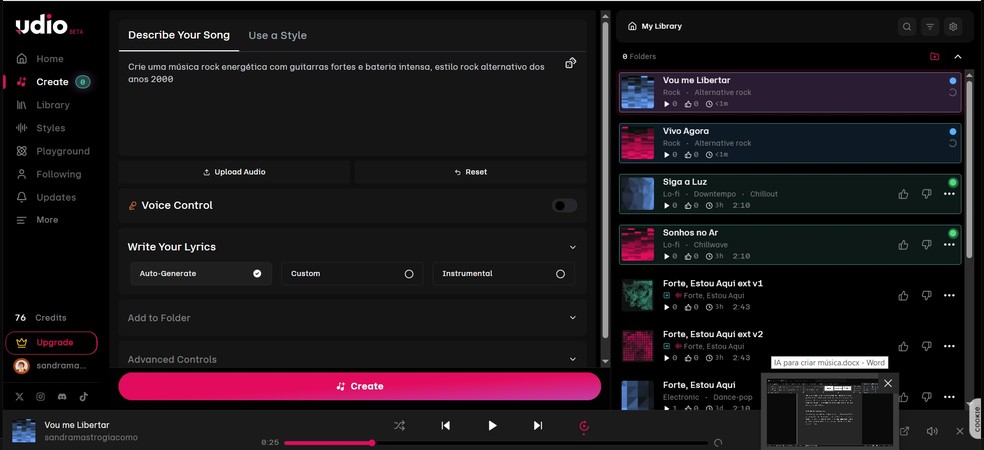The image size is (984, 450).
Task: Dislike Forte, Estou Aqui ext v1
Action: tap(926, 296)
